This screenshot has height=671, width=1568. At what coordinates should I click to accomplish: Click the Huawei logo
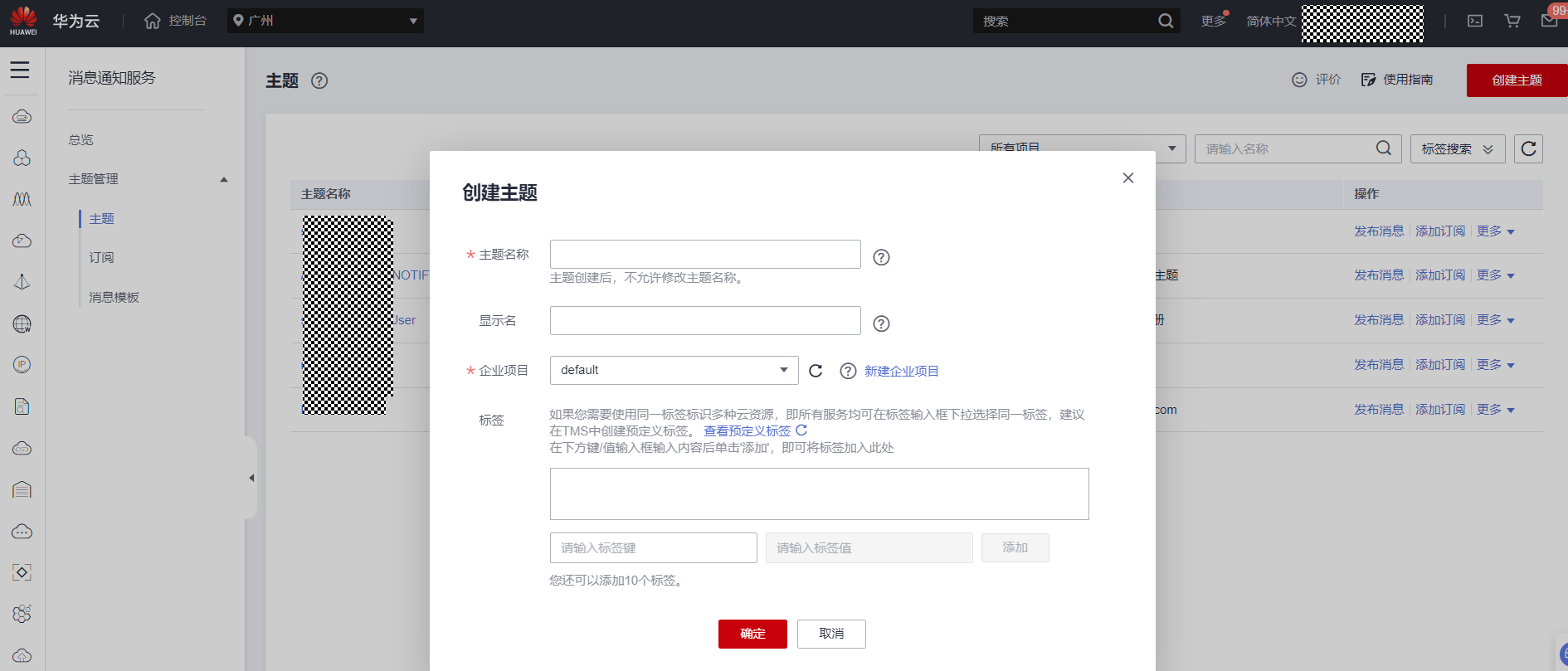click(23, 21)
